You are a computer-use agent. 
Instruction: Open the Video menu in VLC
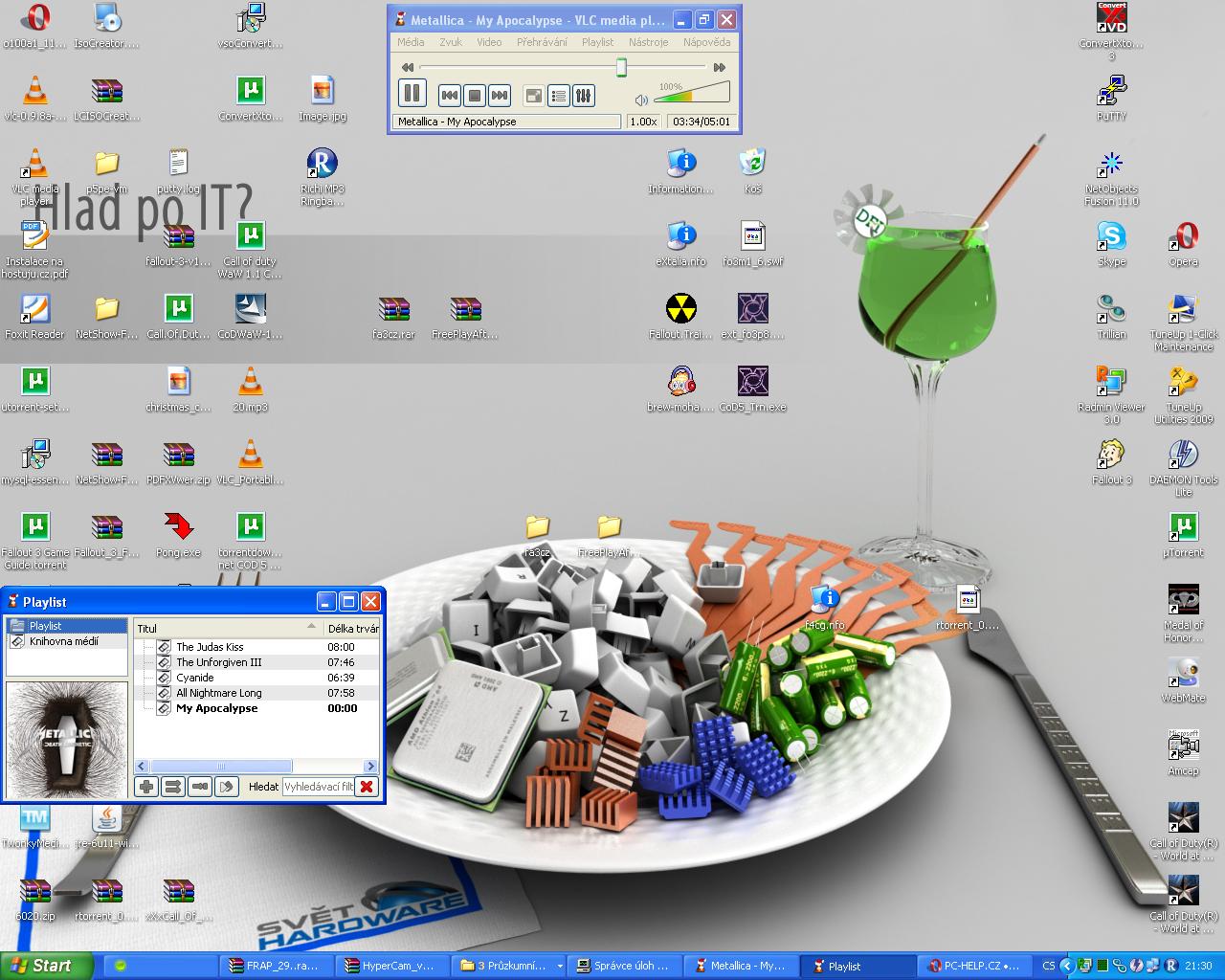[x=489, y=42]
